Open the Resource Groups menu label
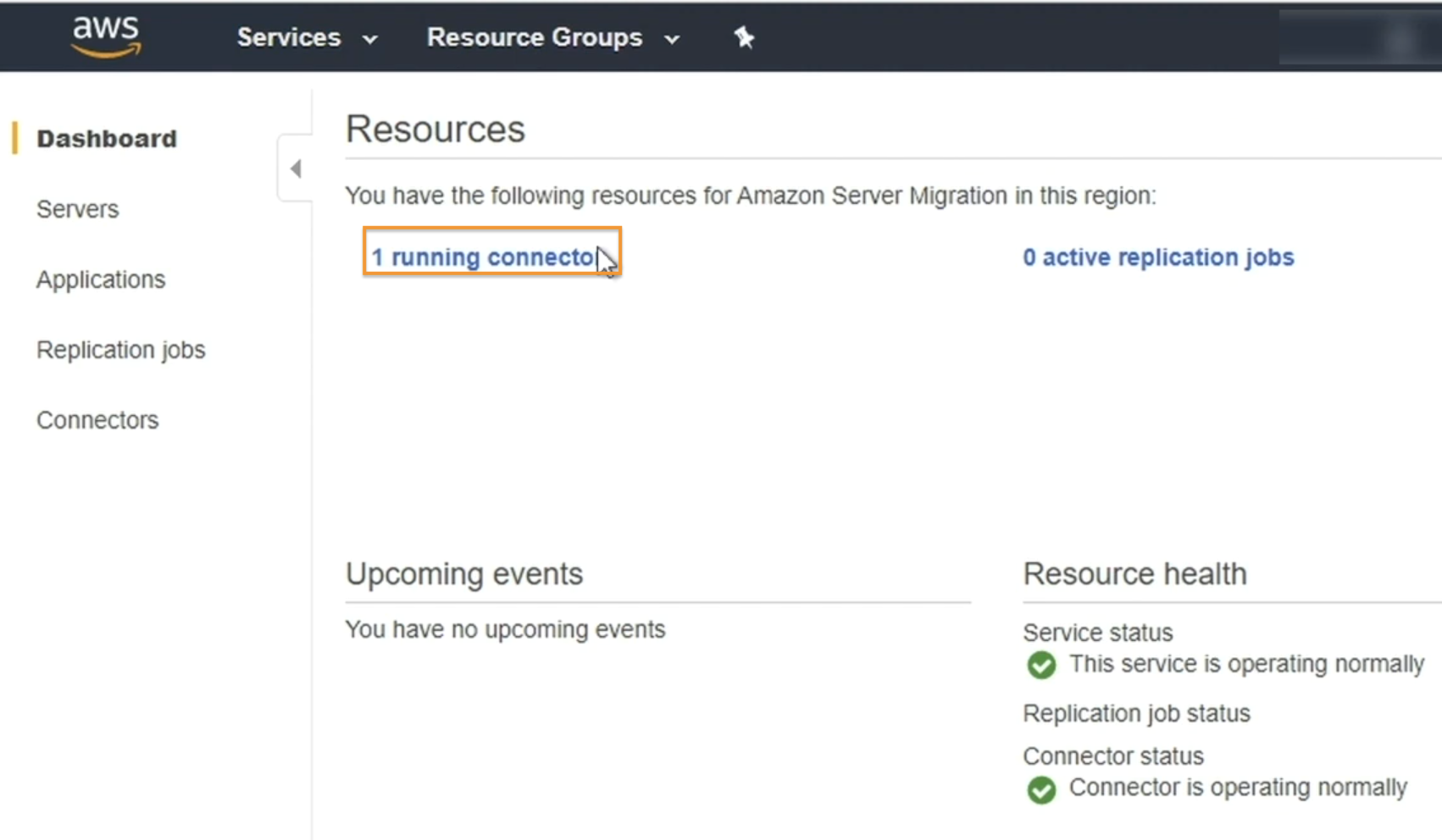1442x840 pixels. [x=534, y=37]
